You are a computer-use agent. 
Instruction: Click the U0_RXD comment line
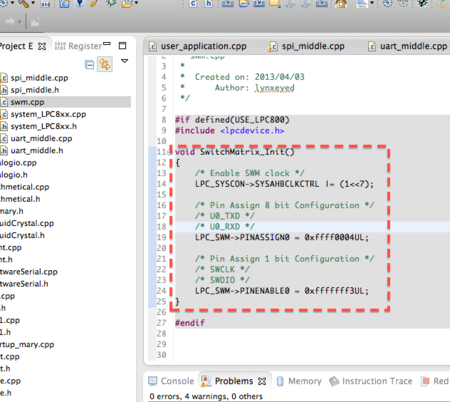click(225, 227)
